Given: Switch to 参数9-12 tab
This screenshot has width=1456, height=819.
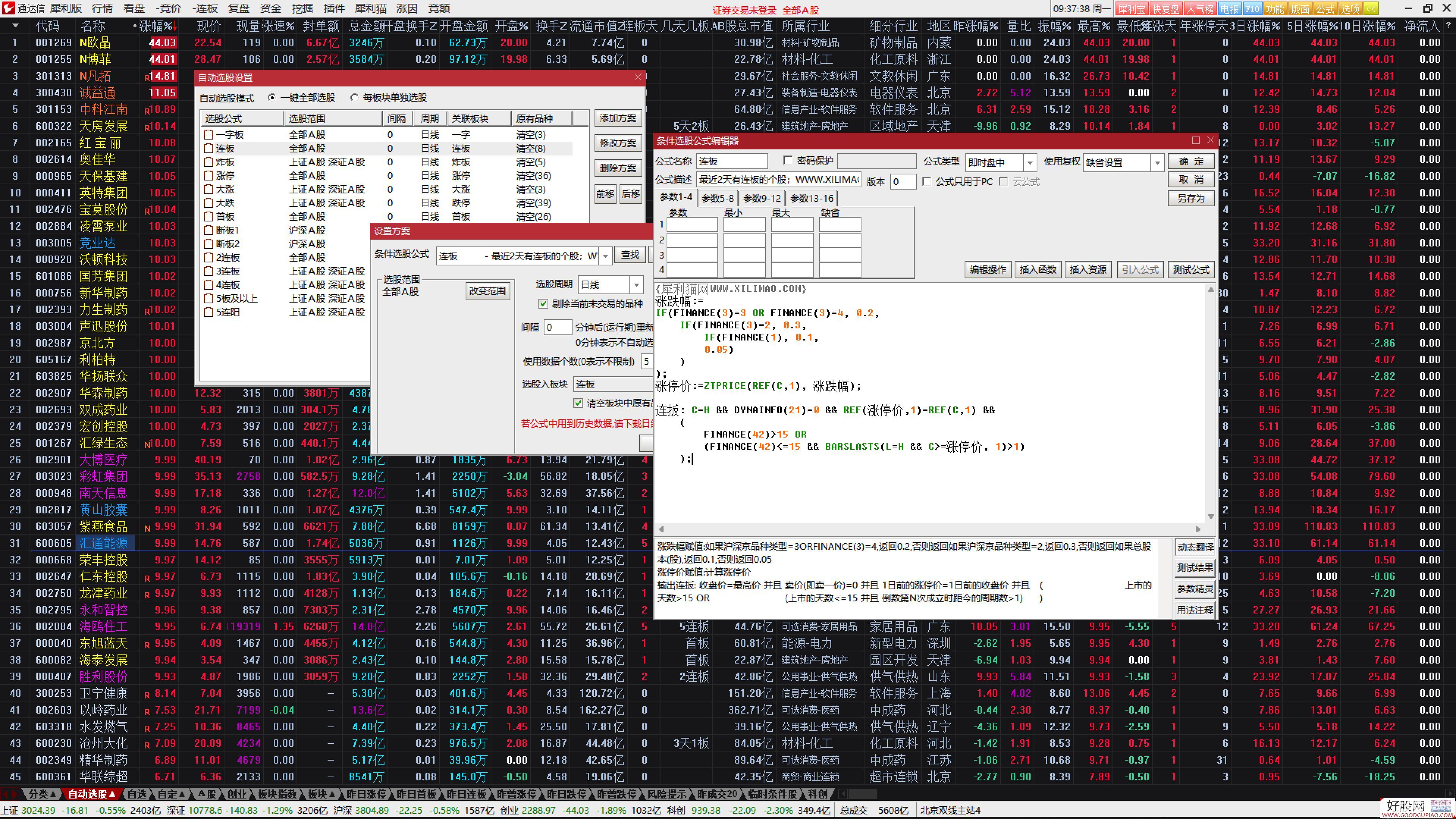Looking at the screenshot, I should point(762,198).
